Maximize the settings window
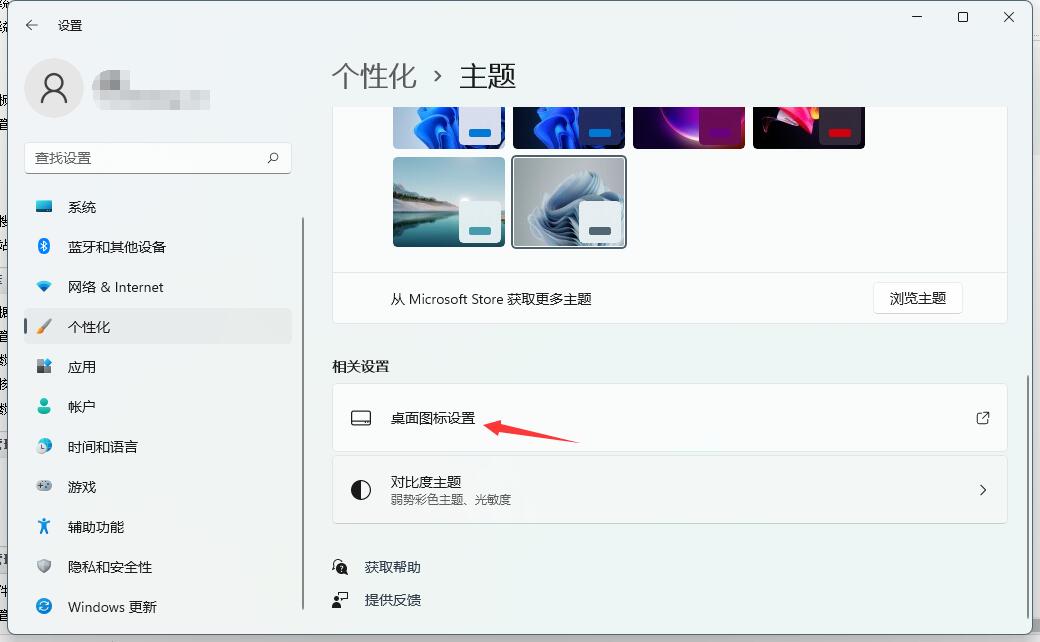Image resolution: width=1040 pixels, height=642 pixels. point(963,17)
